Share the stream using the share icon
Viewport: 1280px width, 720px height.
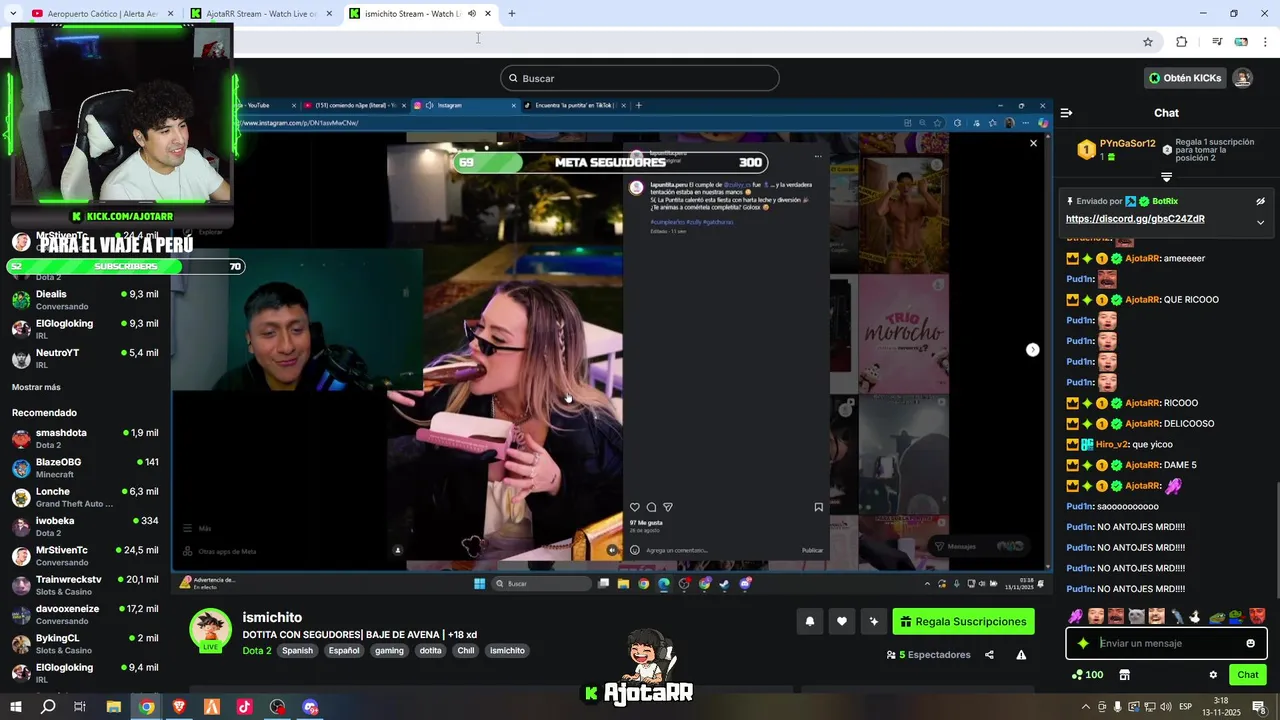tap(989, 655)
